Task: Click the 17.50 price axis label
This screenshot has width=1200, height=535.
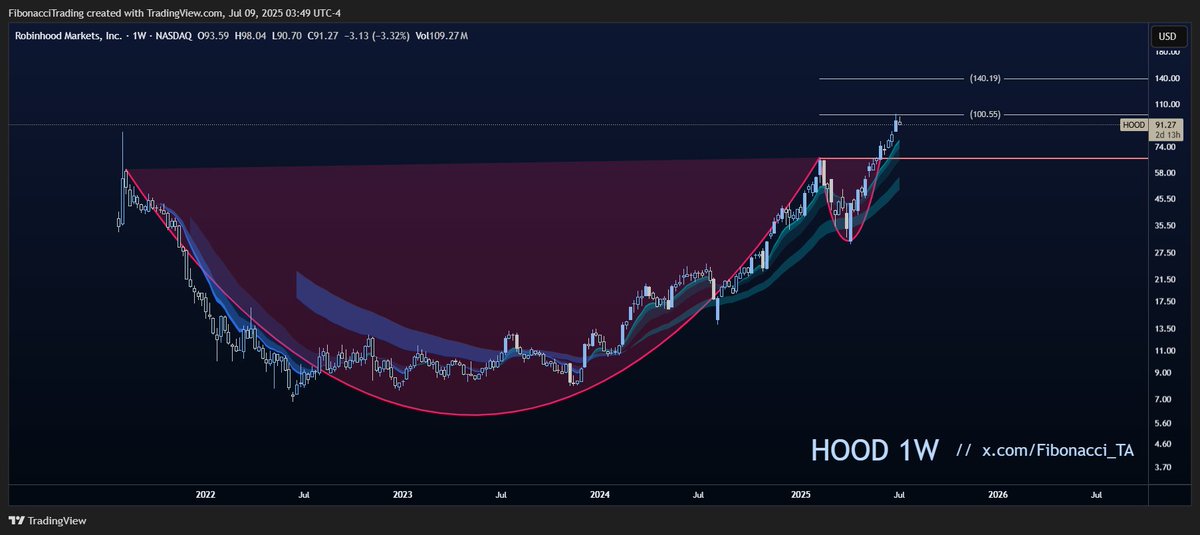Action: 1165,302
